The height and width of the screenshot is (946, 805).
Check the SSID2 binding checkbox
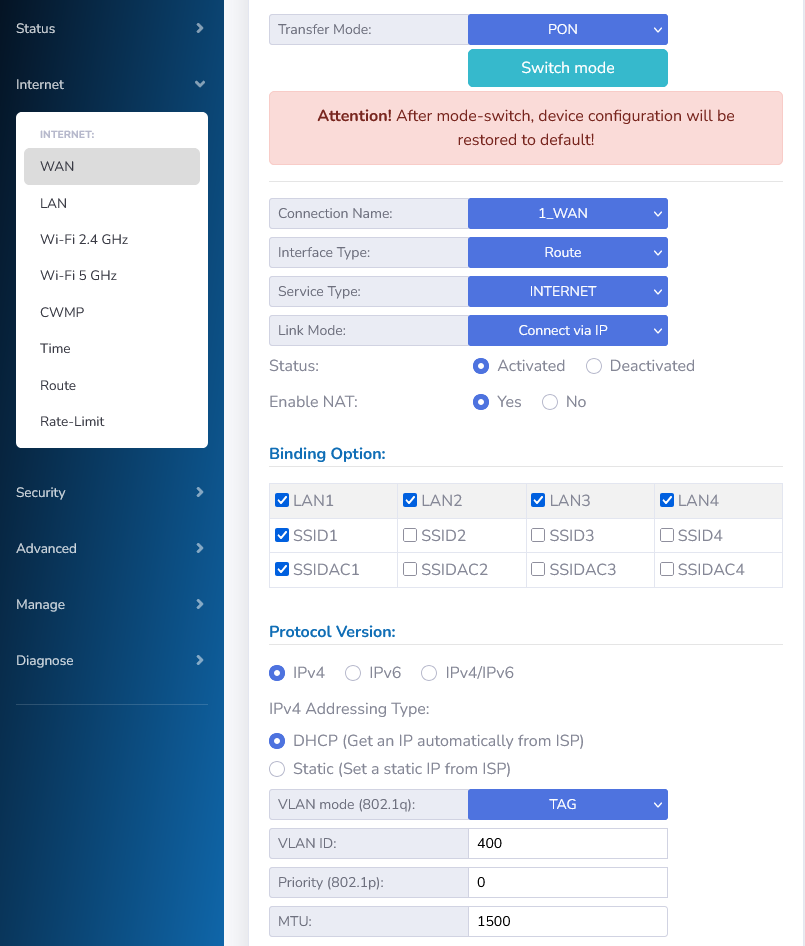[410, 536]
